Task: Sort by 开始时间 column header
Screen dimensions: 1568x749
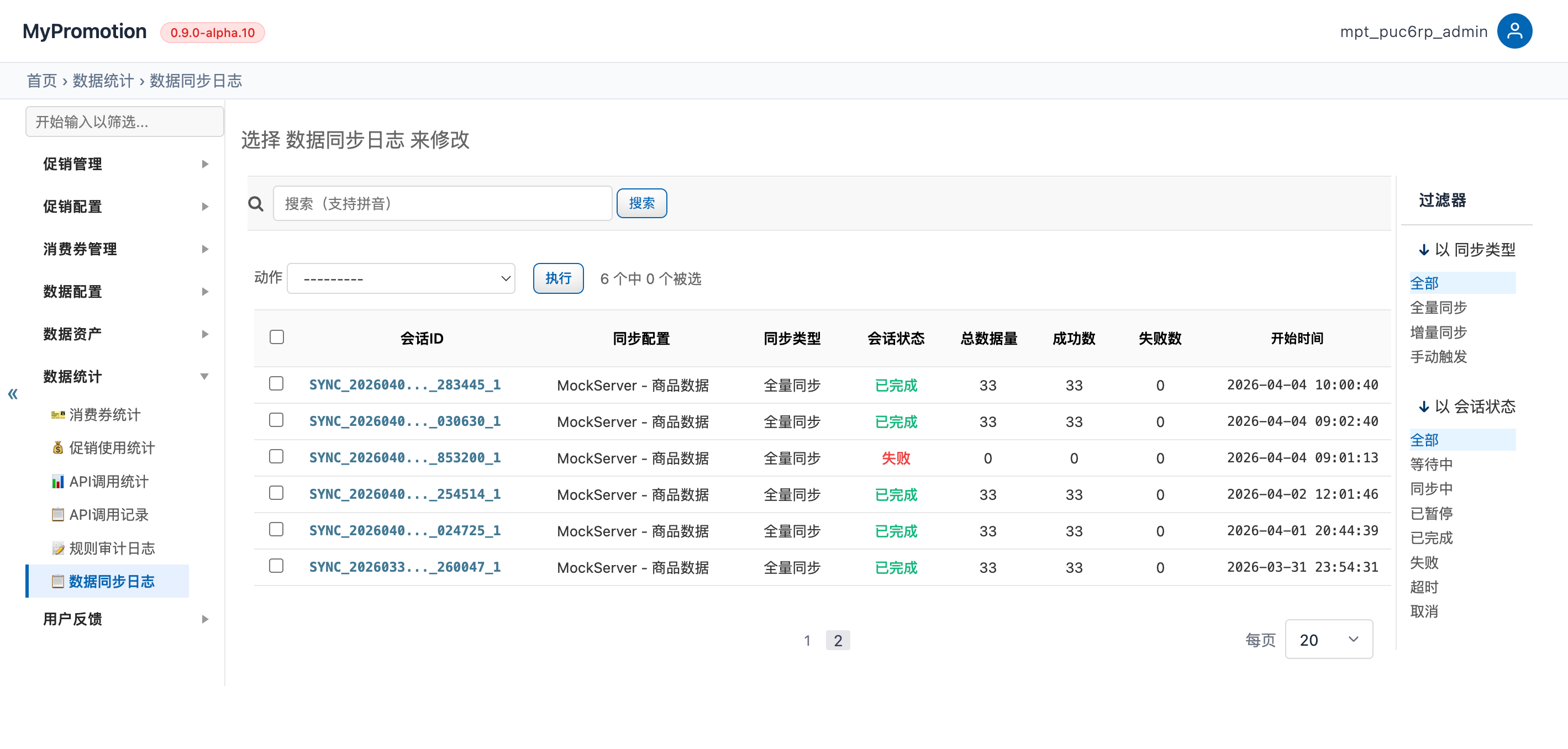Action: (x=1297, y=338)
